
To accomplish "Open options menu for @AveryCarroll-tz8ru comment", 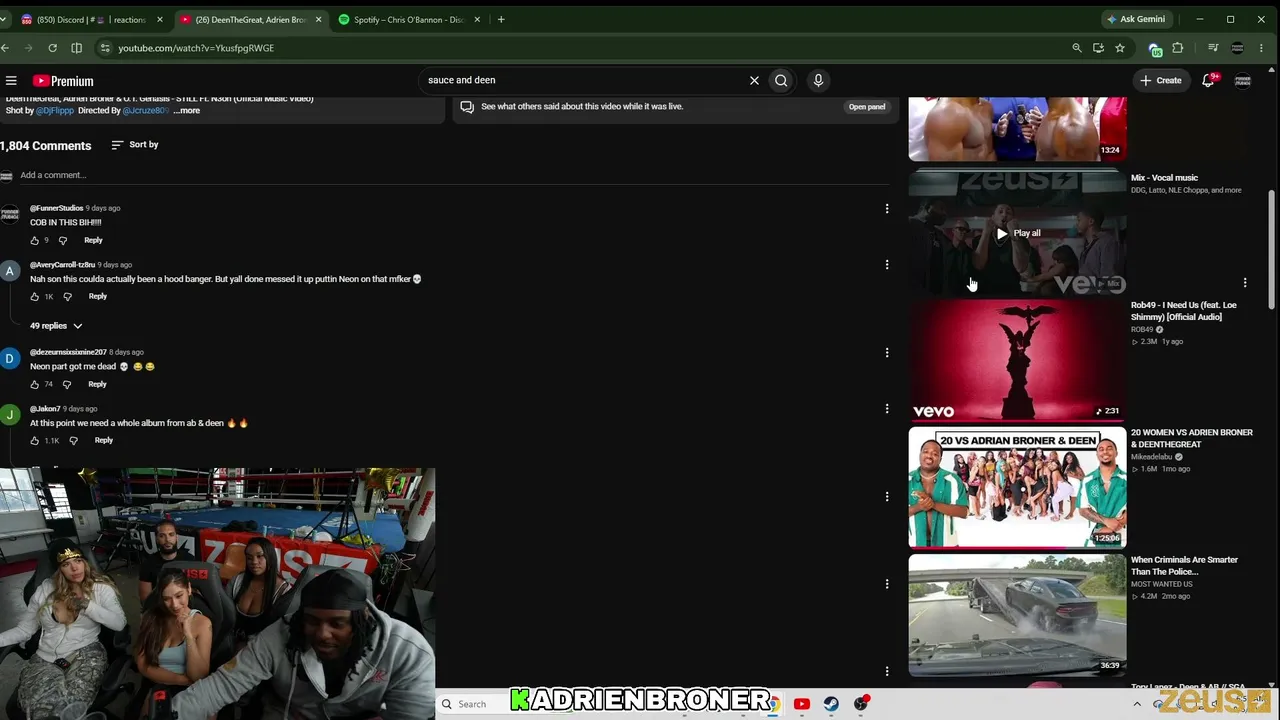I will 886,265.
